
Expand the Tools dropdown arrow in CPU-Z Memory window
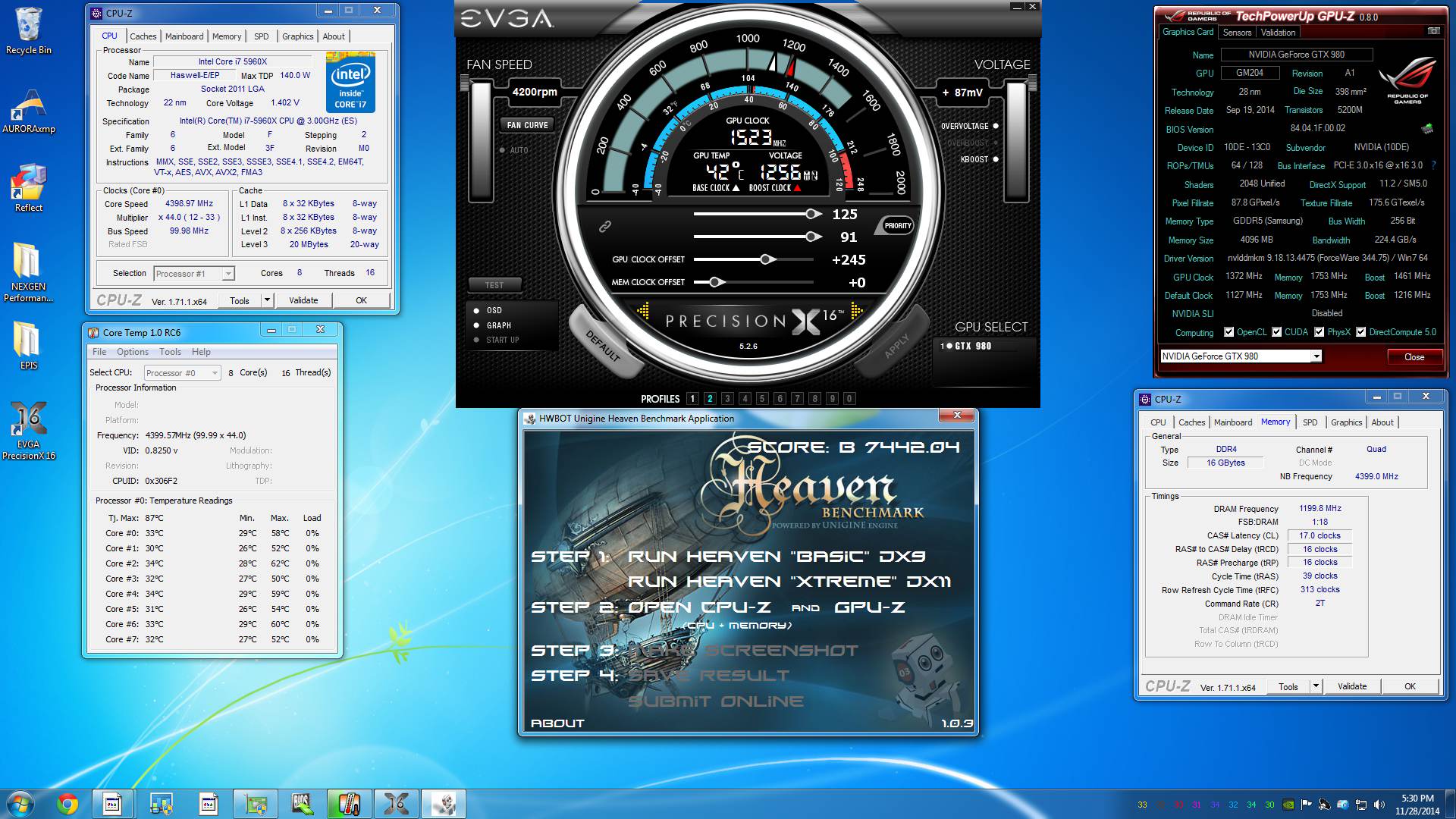click(x=1316, y=686)
